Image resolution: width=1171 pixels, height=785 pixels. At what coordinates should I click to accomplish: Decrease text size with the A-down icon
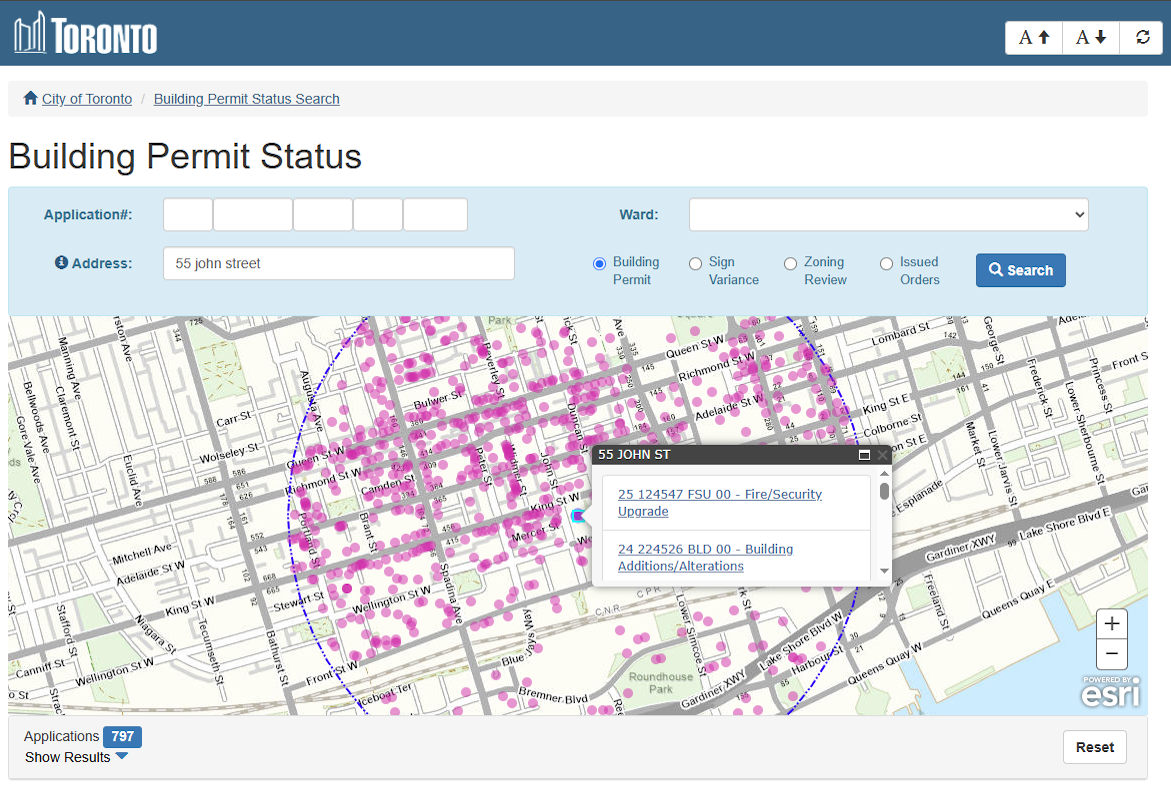pos(1090,37)
